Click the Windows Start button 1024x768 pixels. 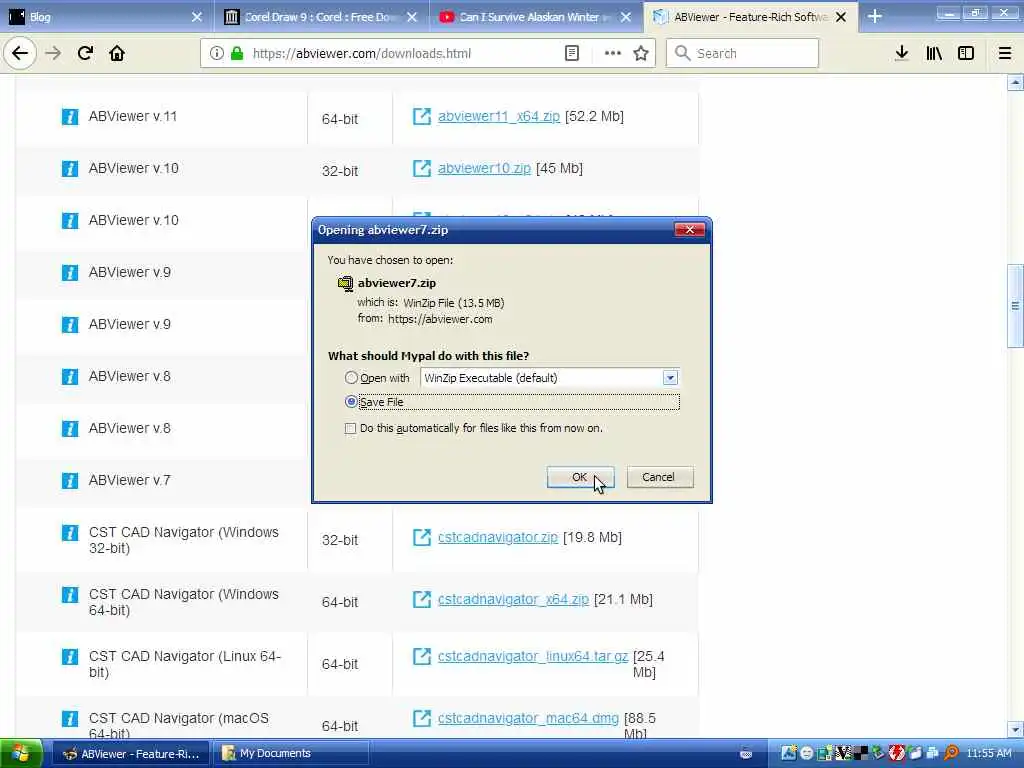[x=21, y=754]
